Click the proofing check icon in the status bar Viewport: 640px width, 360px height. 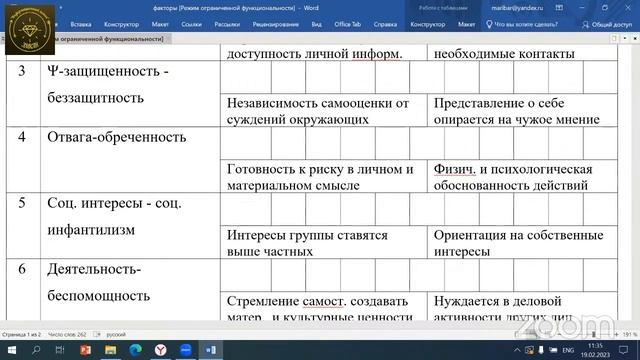click(x=97, y=335)
